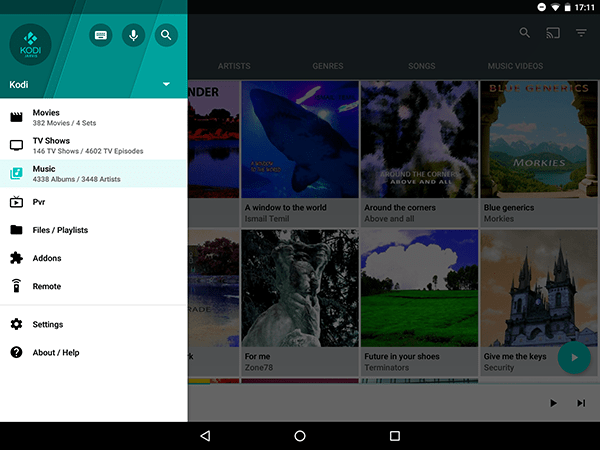This screenshot has height=450, width=600.
Task: Select Music in the side menu
Action: tap(94, 173)
